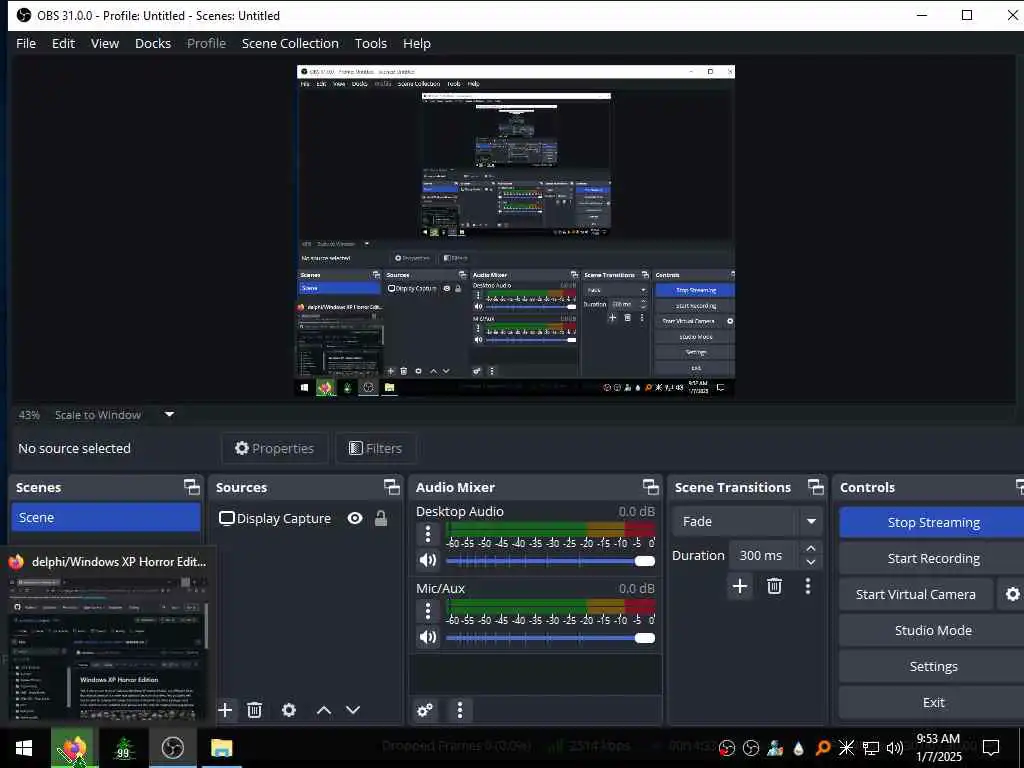Add a transition with plus icon
Screen dimensions: 1024x768
pyautogui.click(x=740, y=586)
